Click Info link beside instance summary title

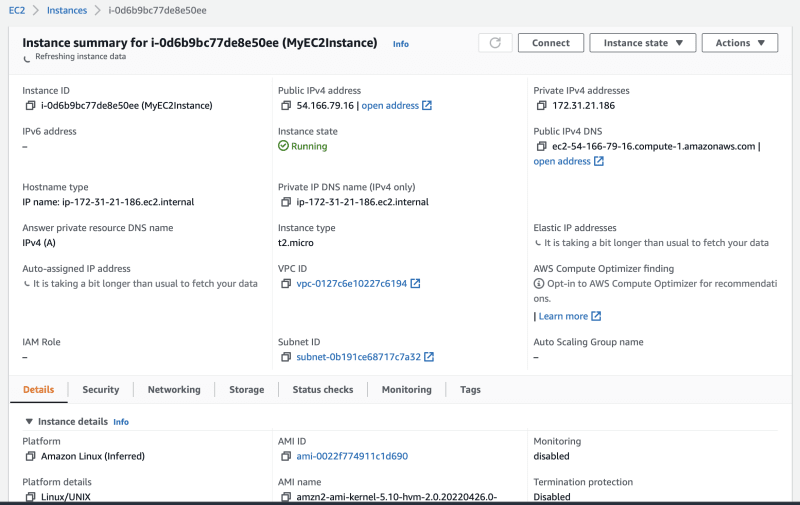401,44
